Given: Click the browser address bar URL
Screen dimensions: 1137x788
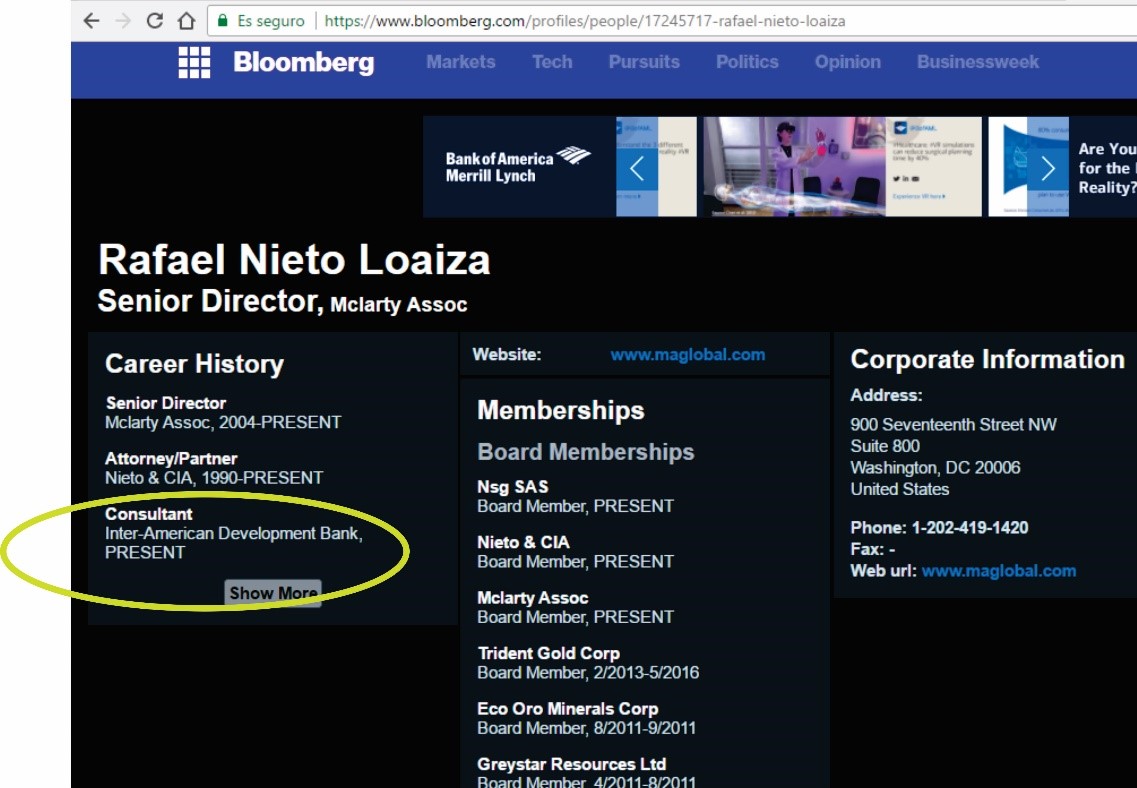Looking at the screenshot, I should pos(584,21).
